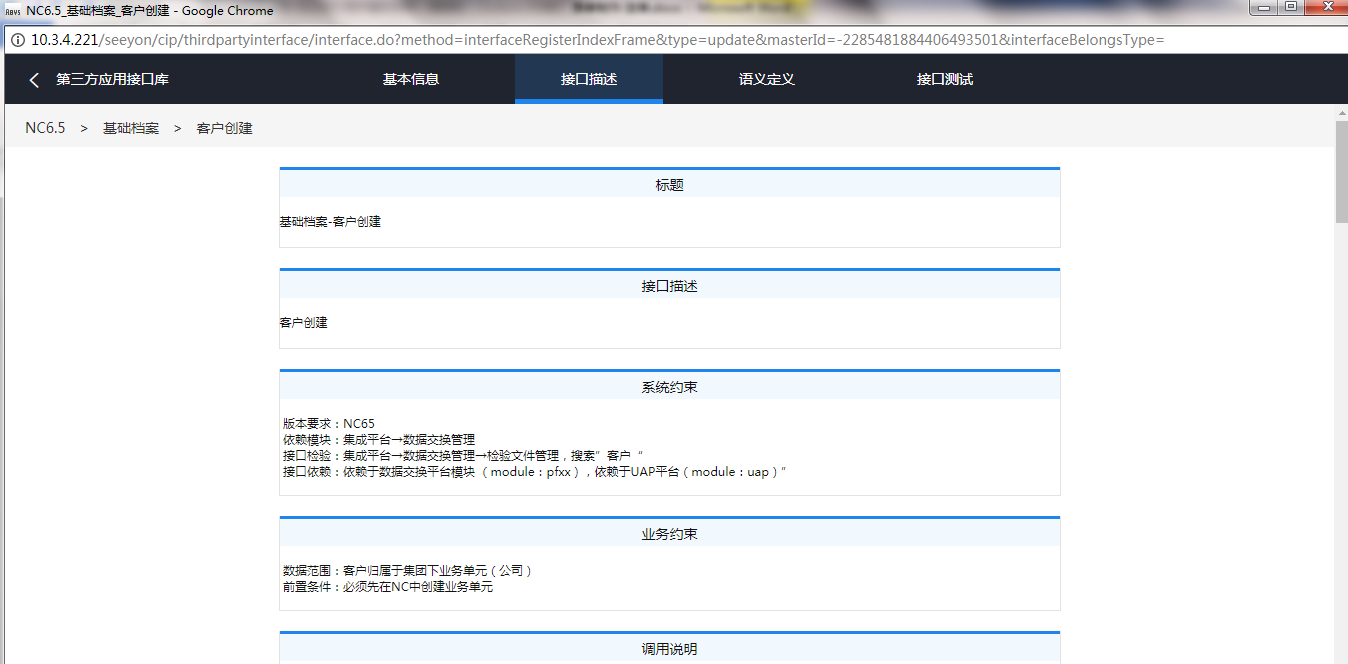Click the scrollbar up arrow
The width and height of the screenshot is (1348, 664).
click(1341, 112)
